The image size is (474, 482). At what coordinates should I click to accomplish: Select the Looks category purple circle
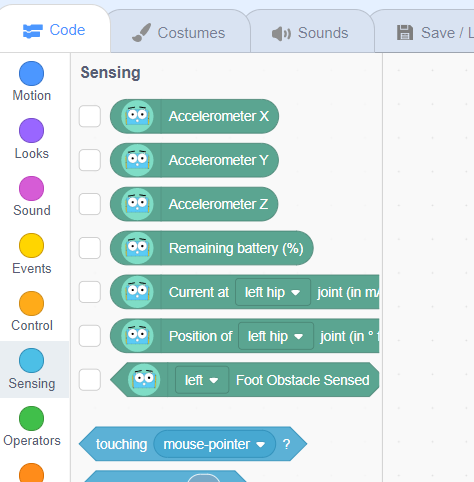(31, 130)
